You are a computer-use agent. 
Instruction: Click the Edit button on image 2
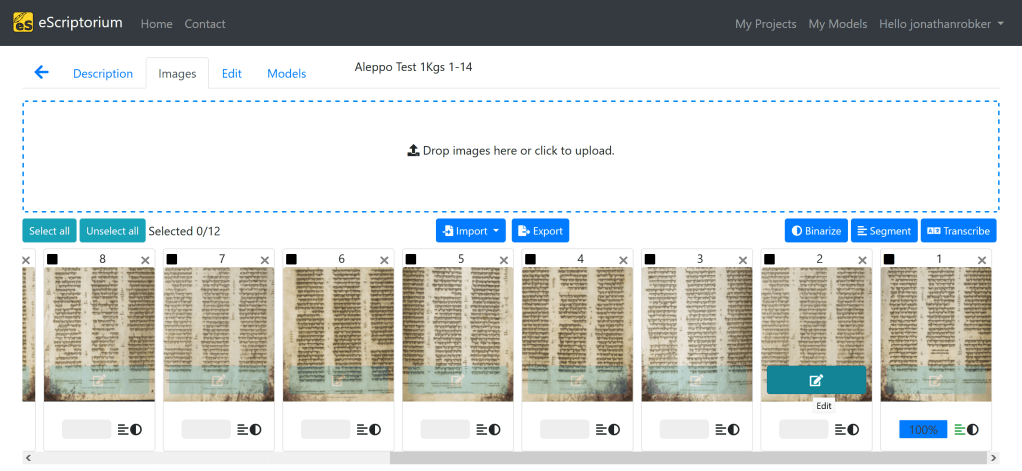816,380
